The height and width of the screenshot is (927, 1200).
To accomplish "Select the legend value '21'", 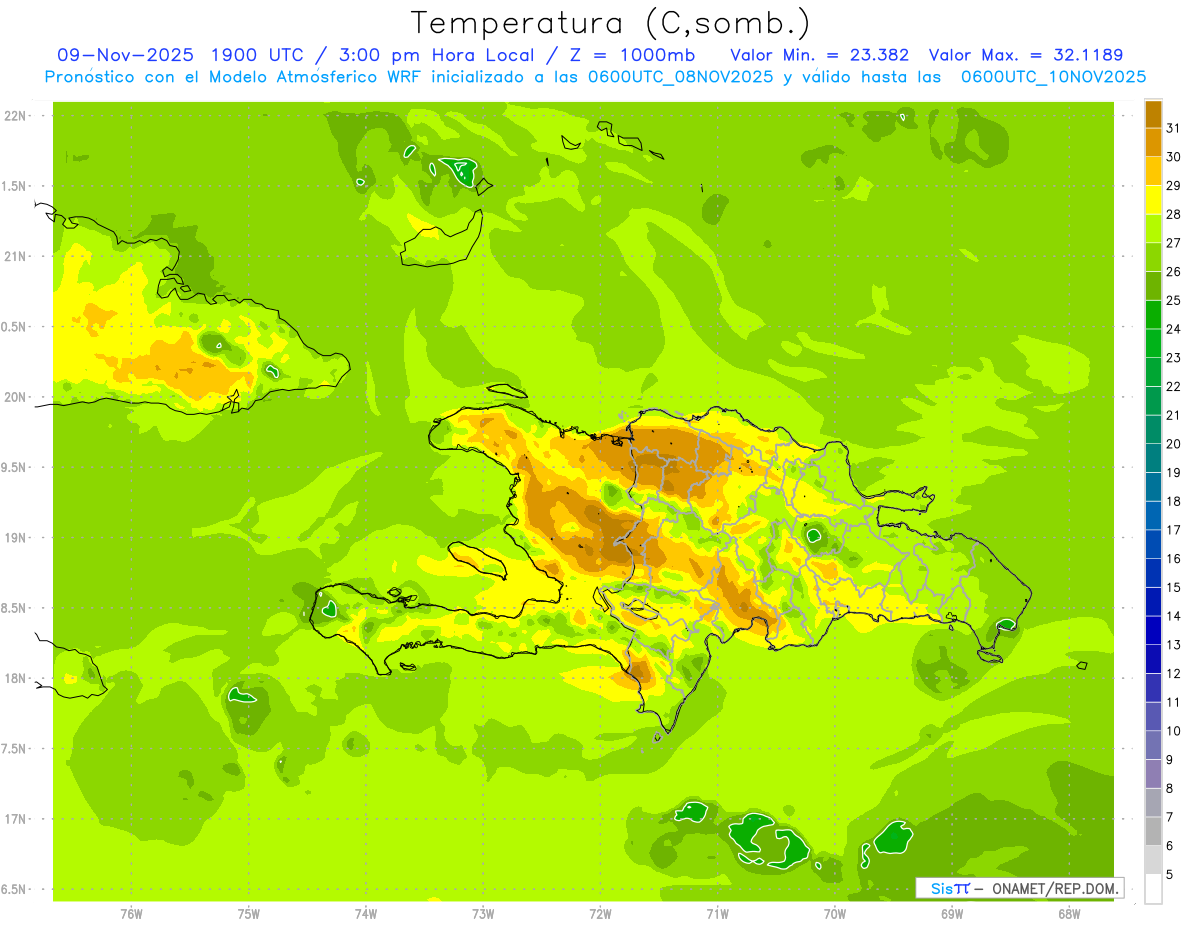I will (x=1174, y=415).
